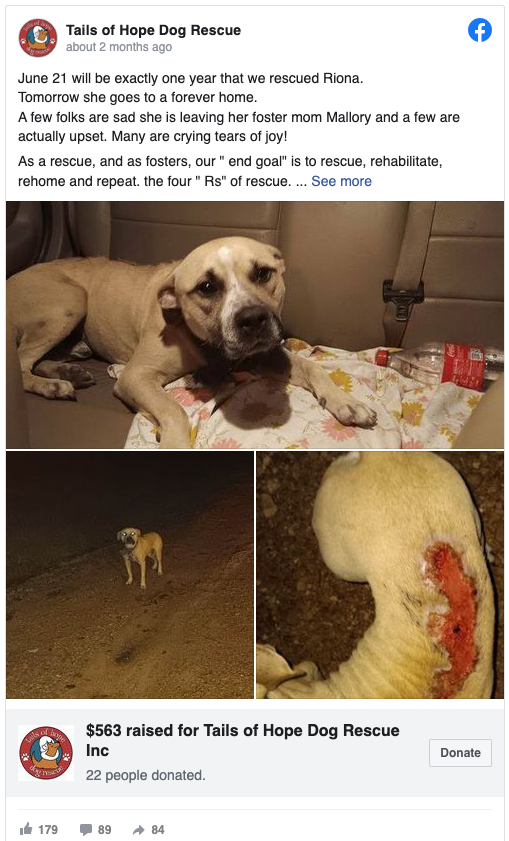
Task: Open the photo of dog lying in car
Action: 255,325
